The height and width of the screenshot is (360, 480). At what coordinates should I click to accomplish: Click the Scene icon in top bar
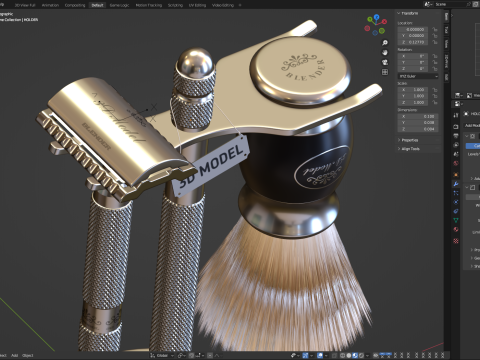click(429, 4)
